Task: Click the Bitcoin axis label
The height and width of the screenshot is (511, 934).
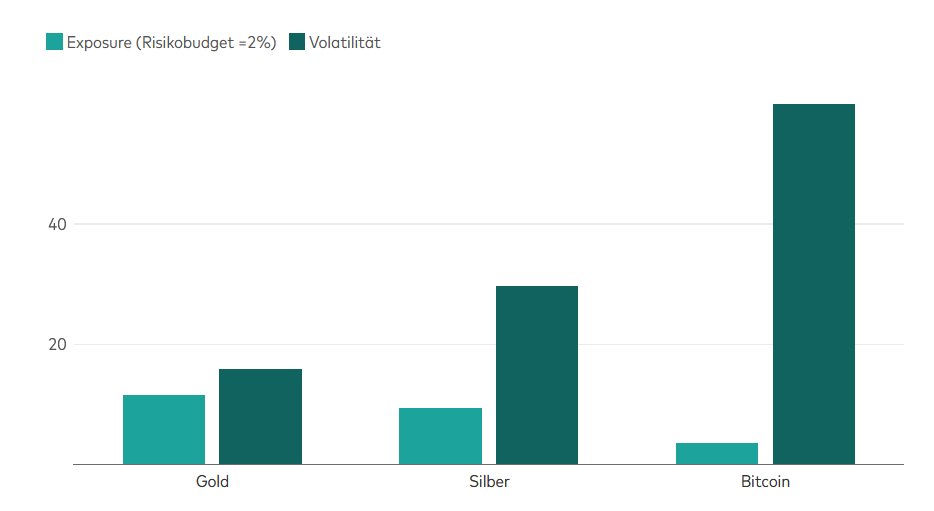Action: tap(765, 481)
